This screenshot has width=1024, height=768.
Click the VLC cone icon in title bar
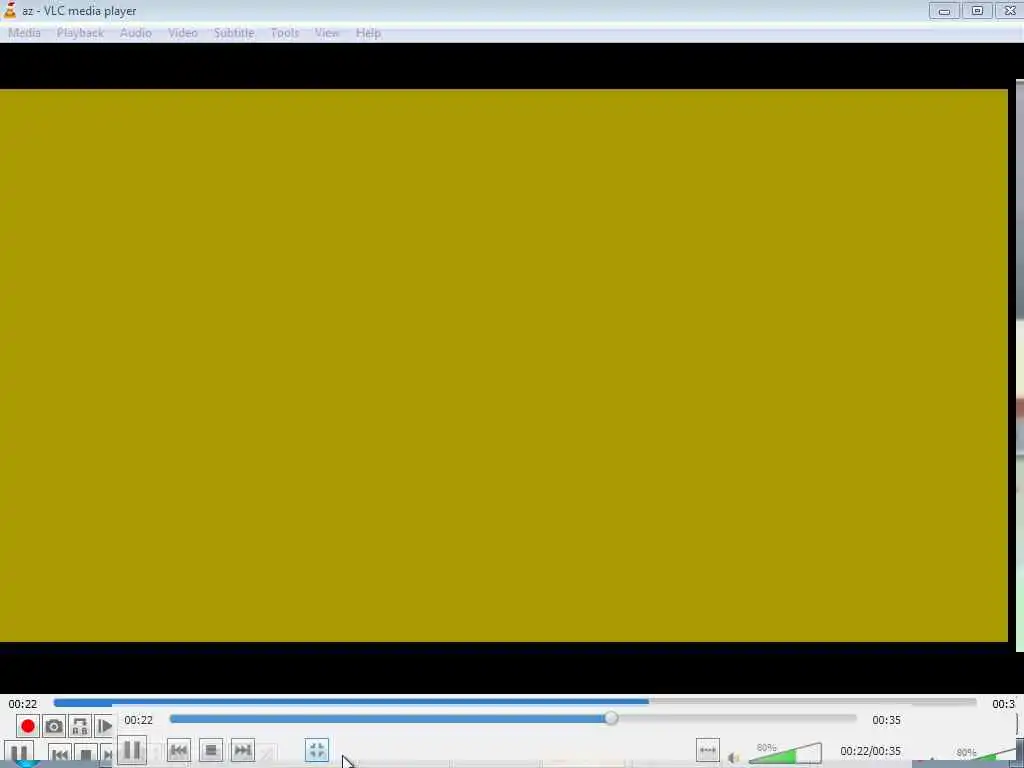(x=10, y=10)
